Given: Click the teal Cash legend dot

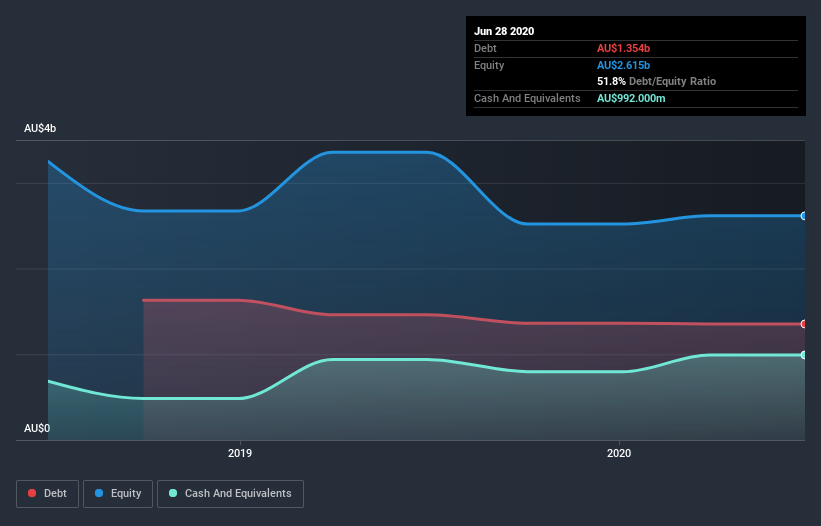Looking at the screenshot, I should (173, 493).
